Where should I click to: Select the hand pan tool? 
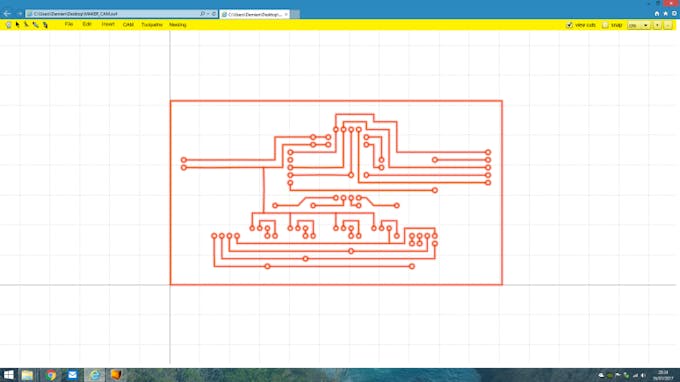point(9,25)
